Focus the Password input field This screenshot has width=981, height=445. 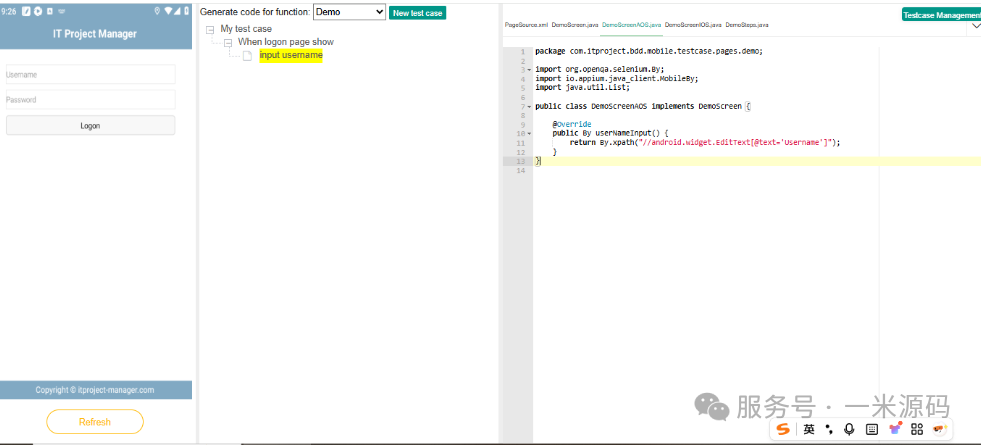pos(91,100)
